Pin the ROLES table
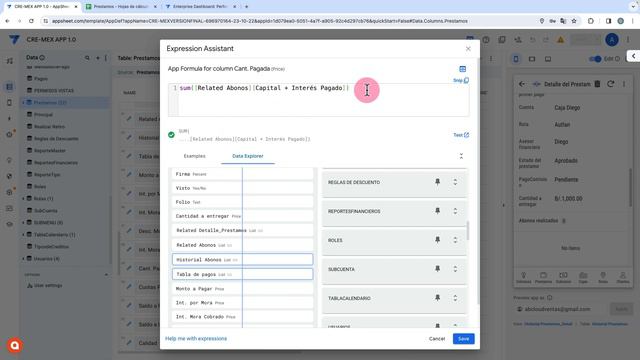Screen dimensions: 640x360 point(438,240)
